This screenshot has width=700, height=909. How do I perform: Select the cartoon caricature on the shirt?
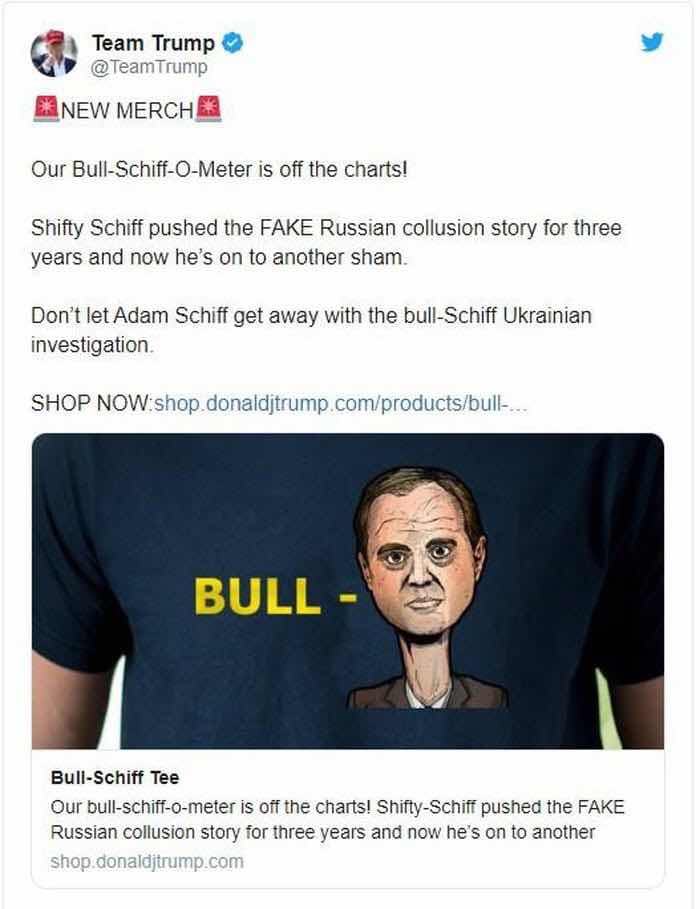(x=426, y=587)
